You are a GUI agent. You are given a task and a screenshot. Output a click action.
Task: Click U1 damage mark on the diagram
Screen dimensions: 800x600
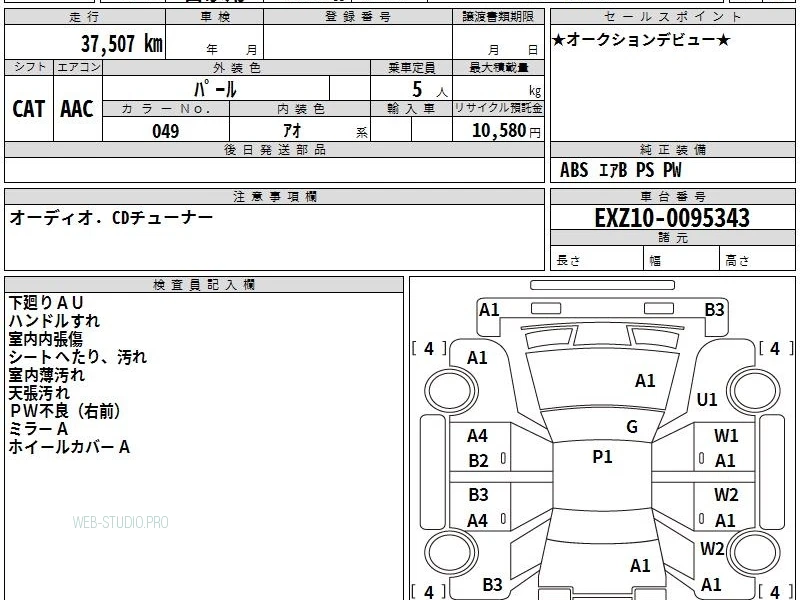707,399
